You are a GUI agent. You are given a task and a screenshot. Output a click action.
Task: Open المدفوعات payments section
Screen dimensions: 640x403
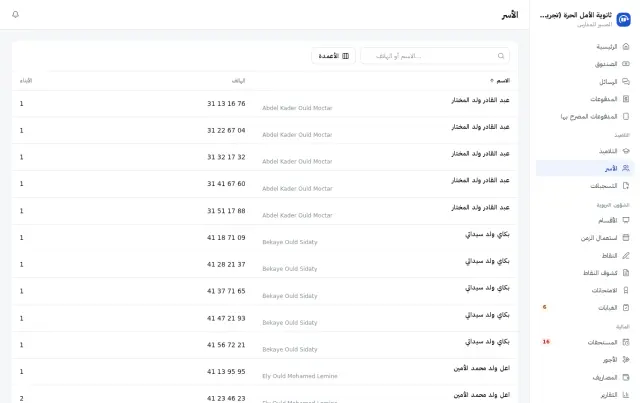pos(585,99)
